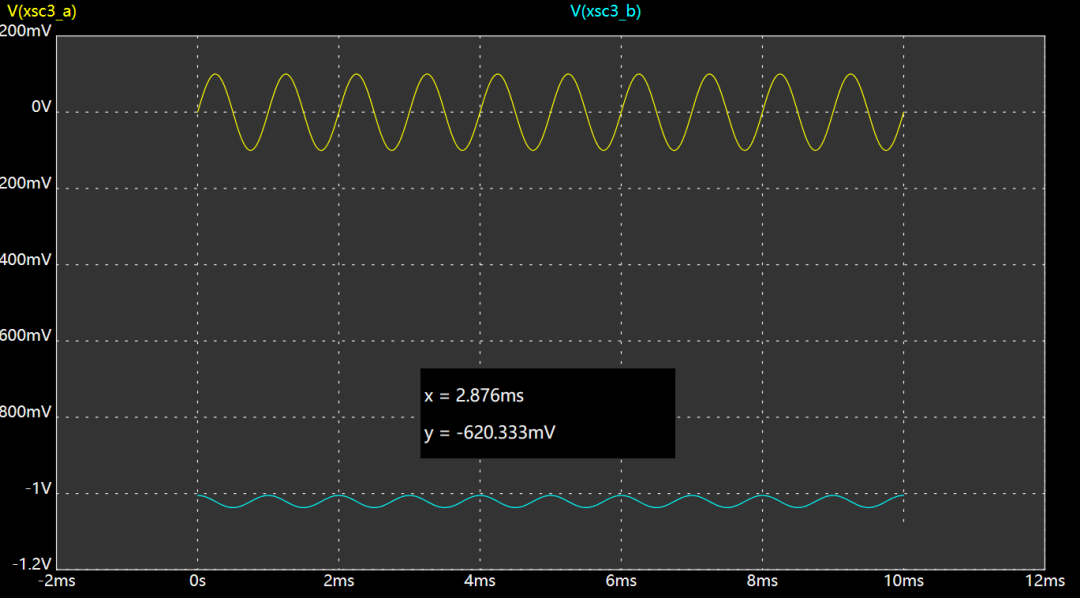Click the 12ms time axis label
The image size is (1080, 598).
[x=1045, y=581]
